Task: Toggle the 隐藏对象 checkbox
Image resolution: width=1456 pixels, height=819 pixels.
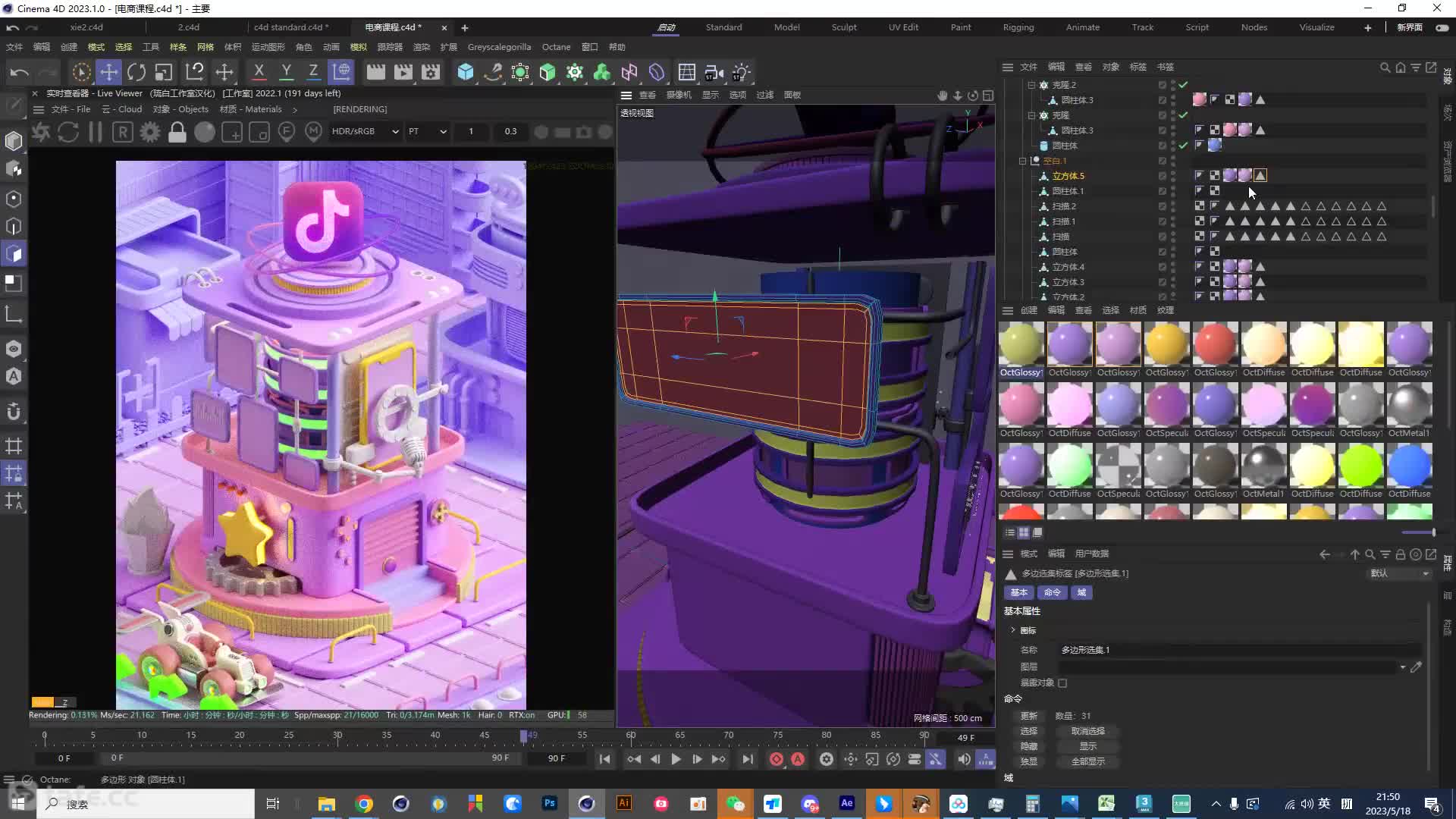Action: [1062, 683]
